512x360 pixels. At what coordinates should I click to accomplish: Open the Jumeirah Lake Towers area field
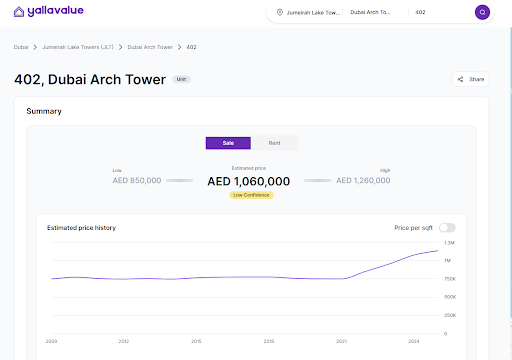[x=313, y=12]
